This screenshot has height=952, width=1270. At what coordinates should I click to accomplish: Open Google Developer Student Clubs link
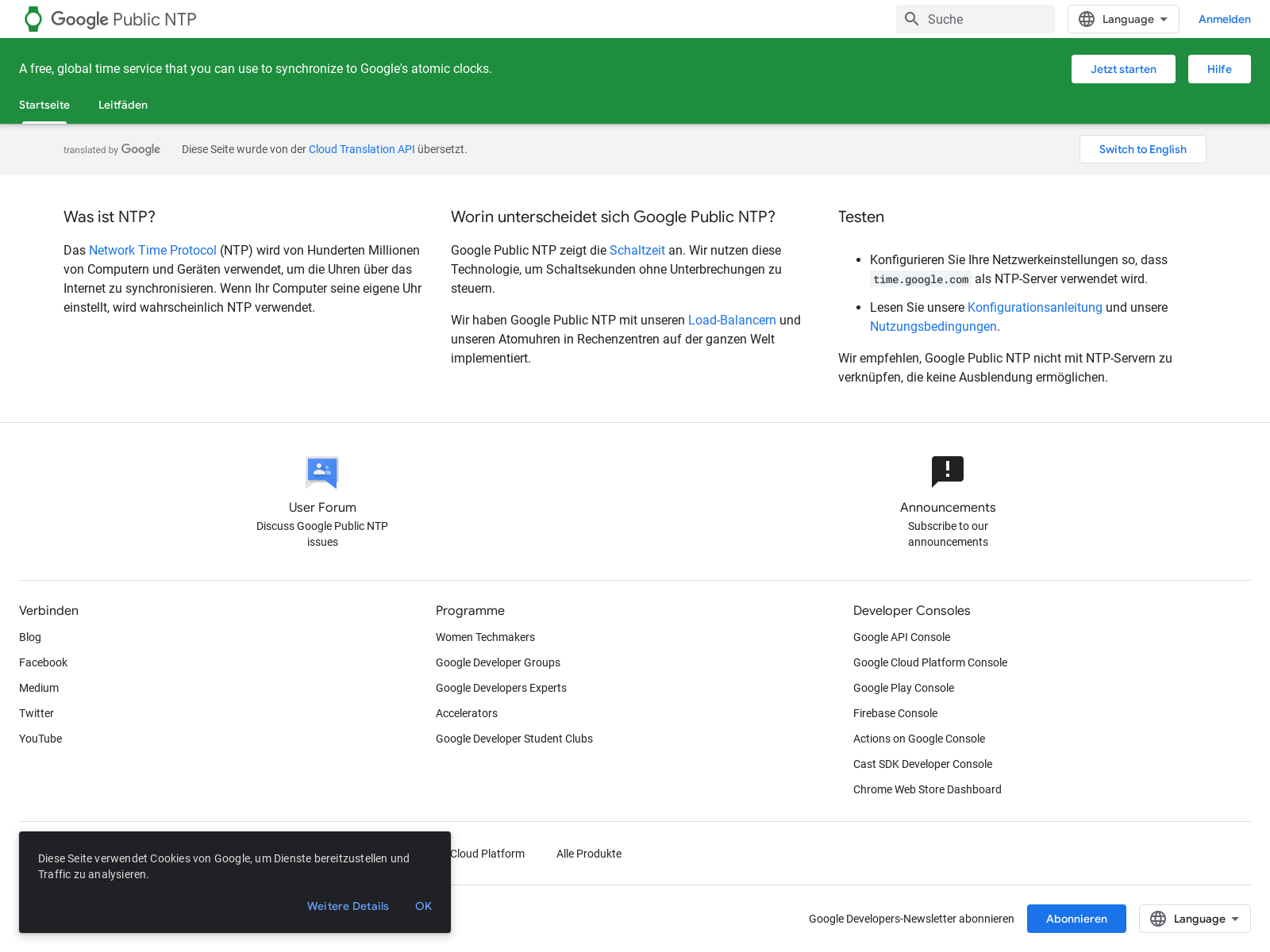coord(514,739)
